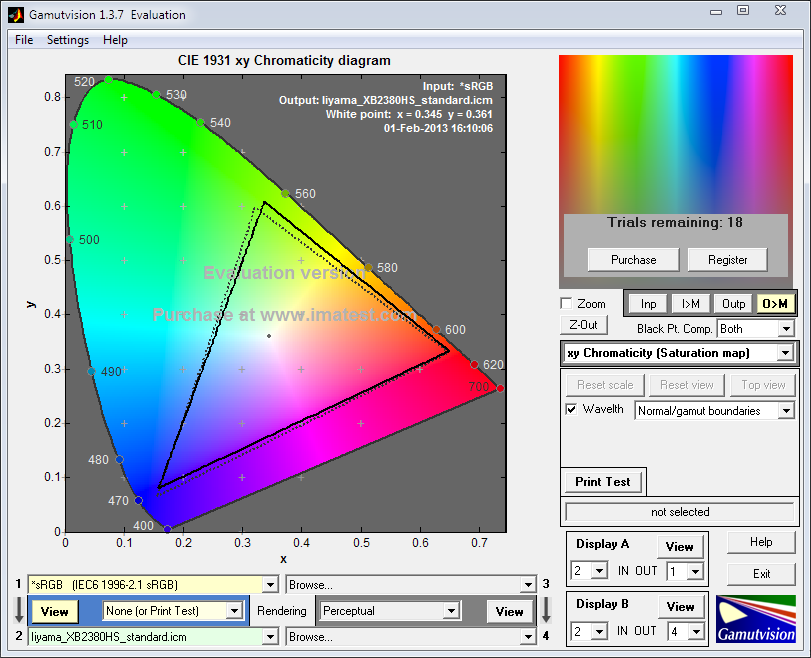Expand the xy Chromaticity plot type dropdown

[785, 353]
